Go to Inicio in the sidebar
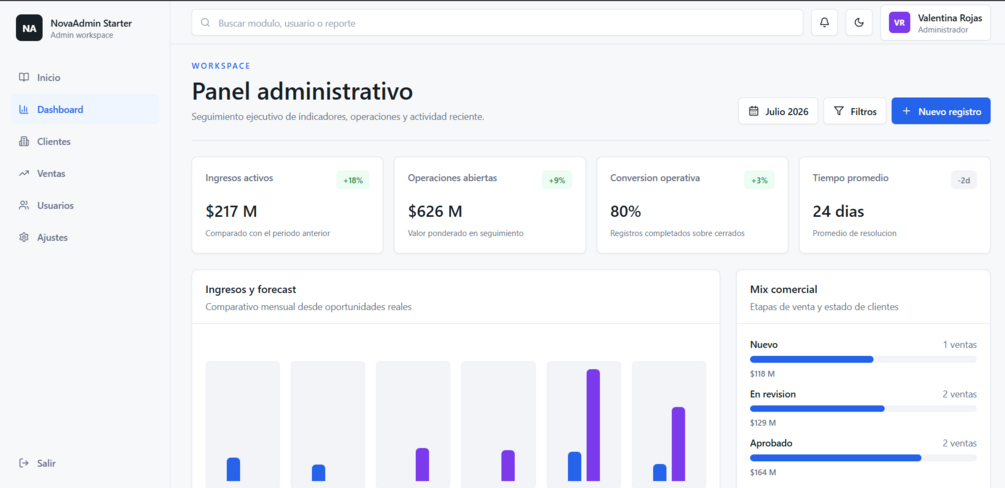The height and width of the screenshot is (488, 1005). point(85,78)
